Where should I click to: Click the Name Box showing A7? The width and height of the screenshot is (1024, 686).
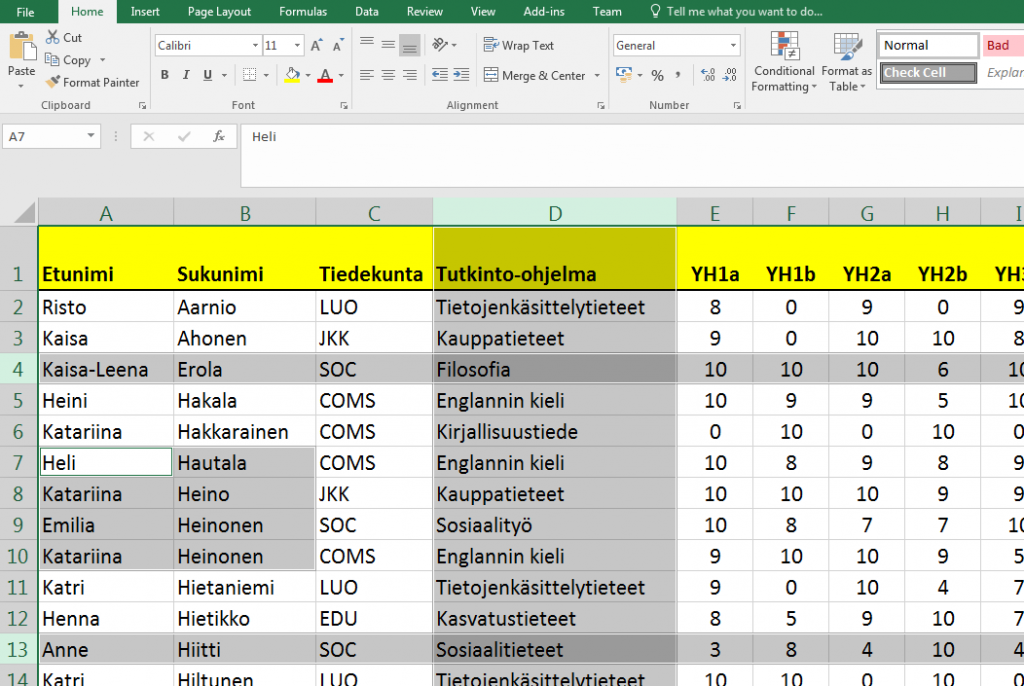(43, 136)
